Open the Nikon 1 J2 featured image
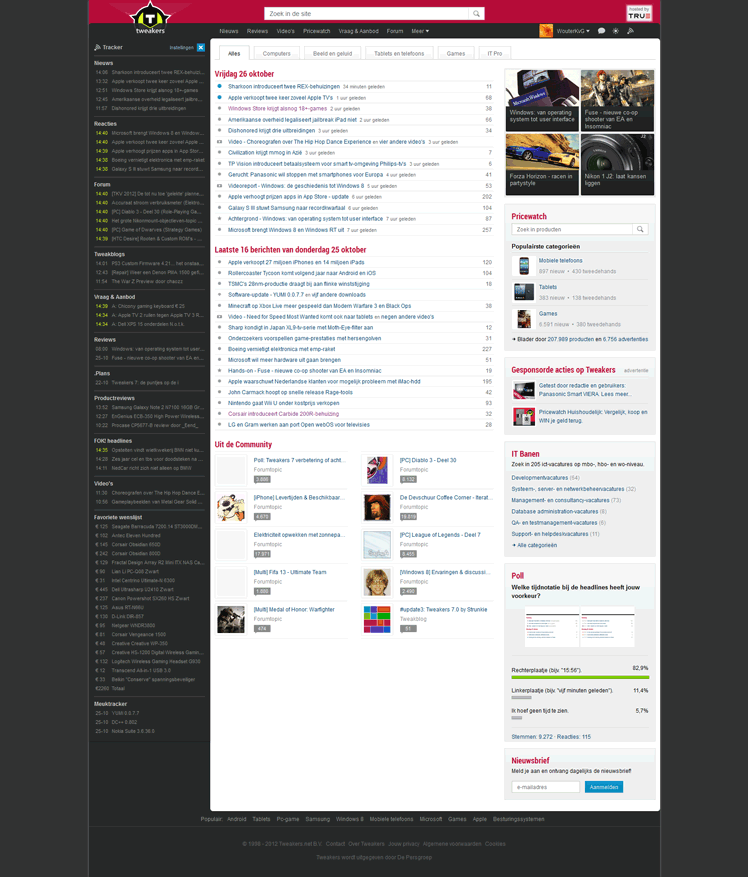748x877 pixels. [x=618, y=164]
